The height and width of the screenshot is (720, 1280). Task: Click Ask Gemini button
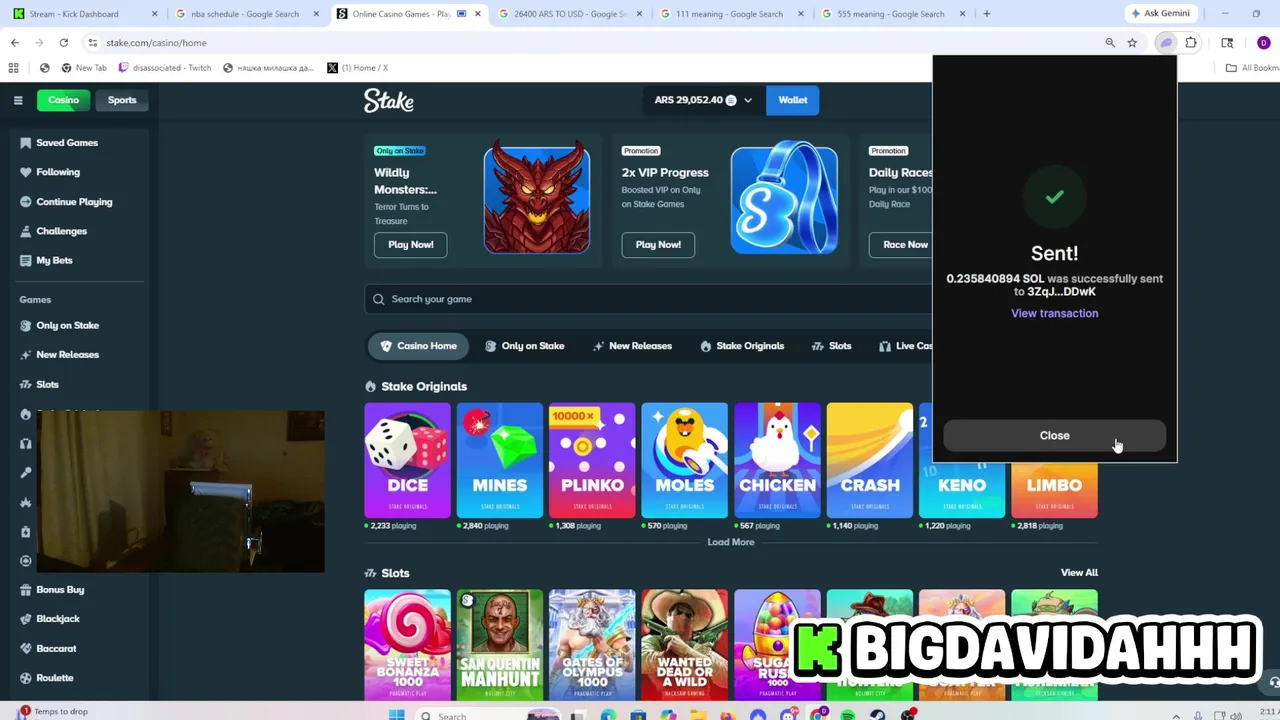point(1160,14)
